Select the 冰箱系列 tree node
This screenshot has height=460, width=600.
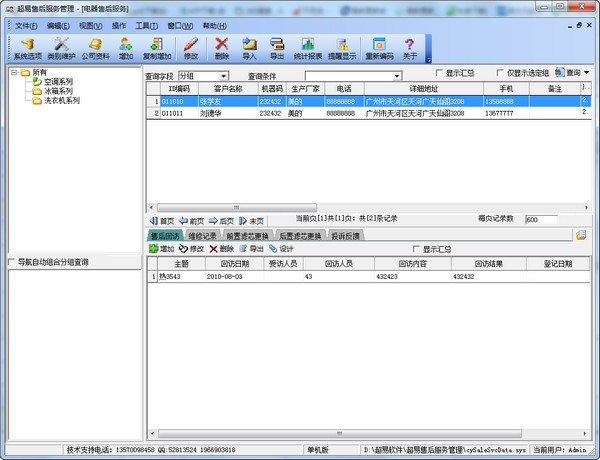point(58,91)
